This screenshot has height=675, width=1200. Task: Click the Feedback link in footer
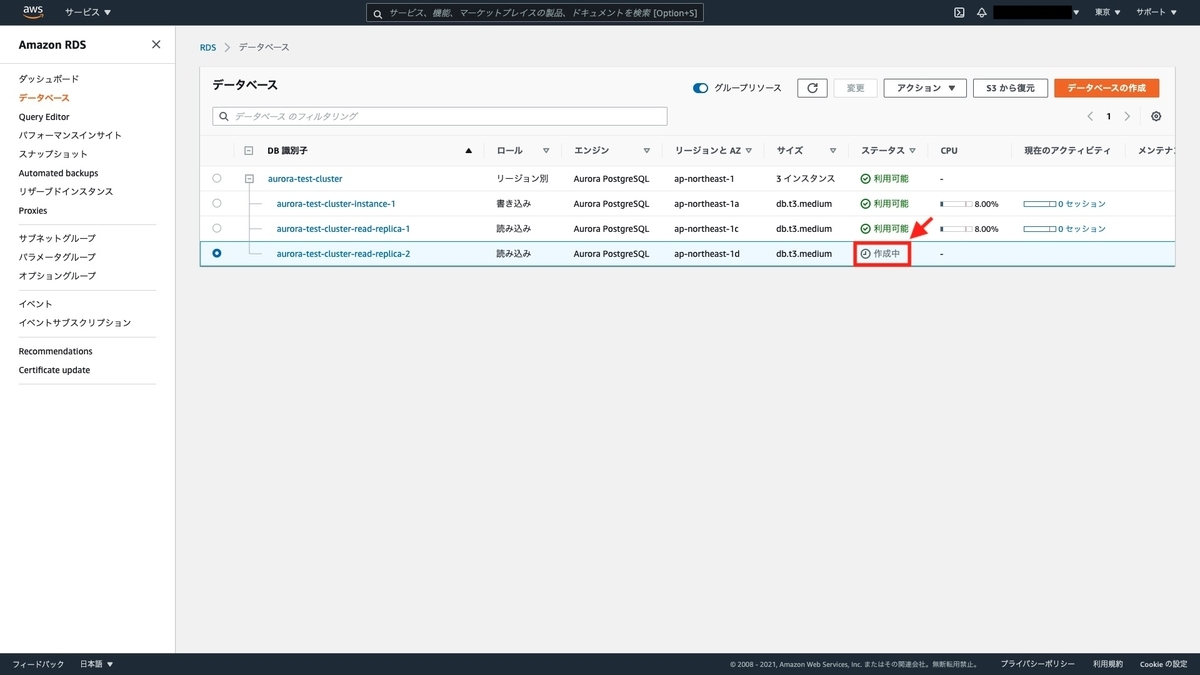pyautogui.click(x=38, y=664)
